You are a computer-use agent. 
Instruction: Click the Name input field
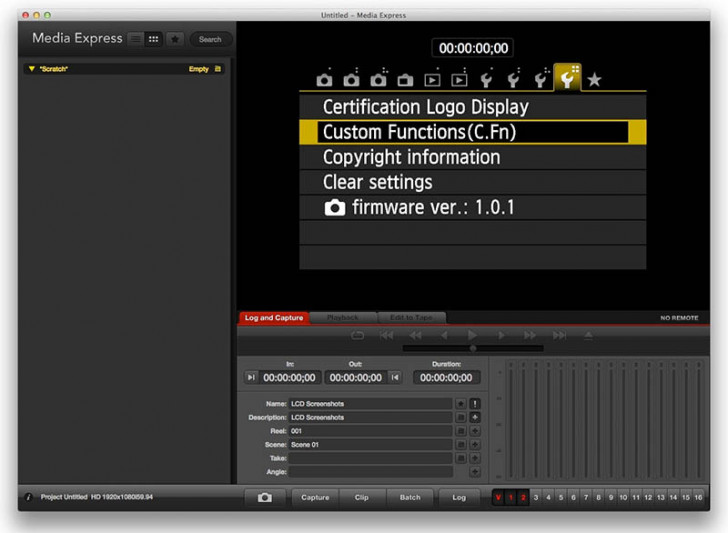[x=370, y=403]
